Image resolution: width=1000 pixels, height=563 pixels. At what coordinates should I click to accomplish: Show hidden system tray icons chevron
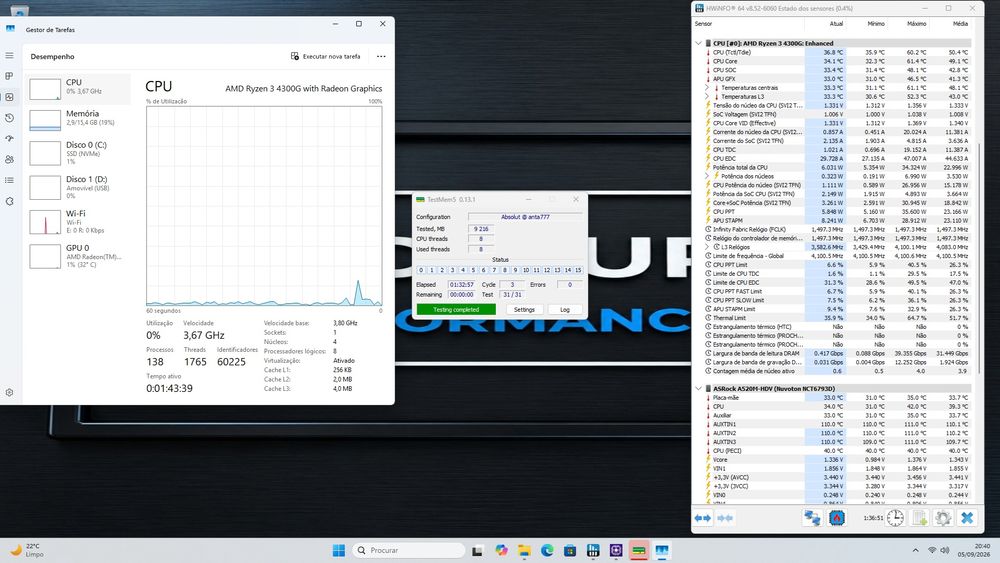click(916, 550)
